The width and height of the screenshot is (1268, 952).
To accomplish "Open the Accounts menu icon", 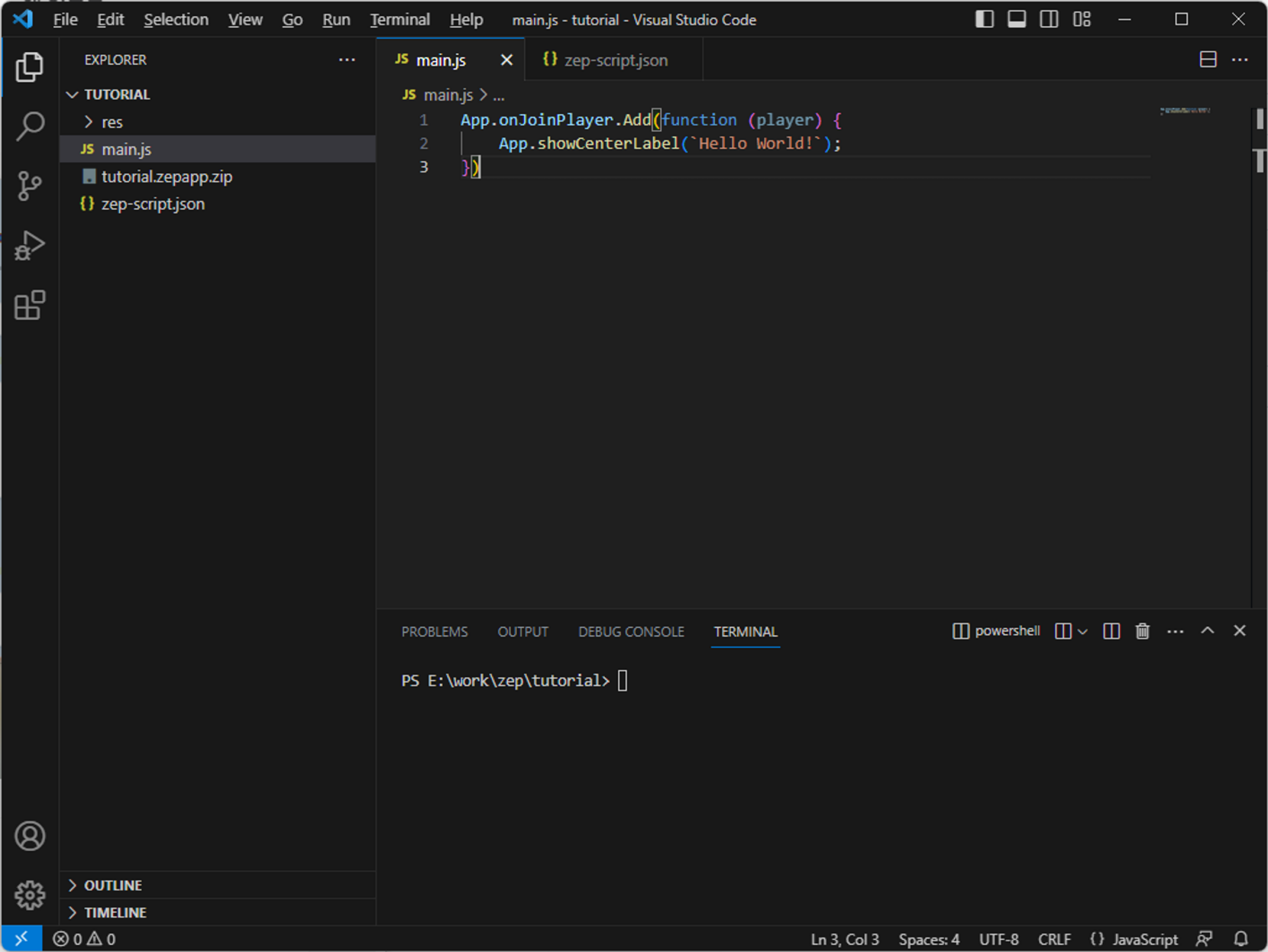I will pyautogui.click(x=30, y=836).
